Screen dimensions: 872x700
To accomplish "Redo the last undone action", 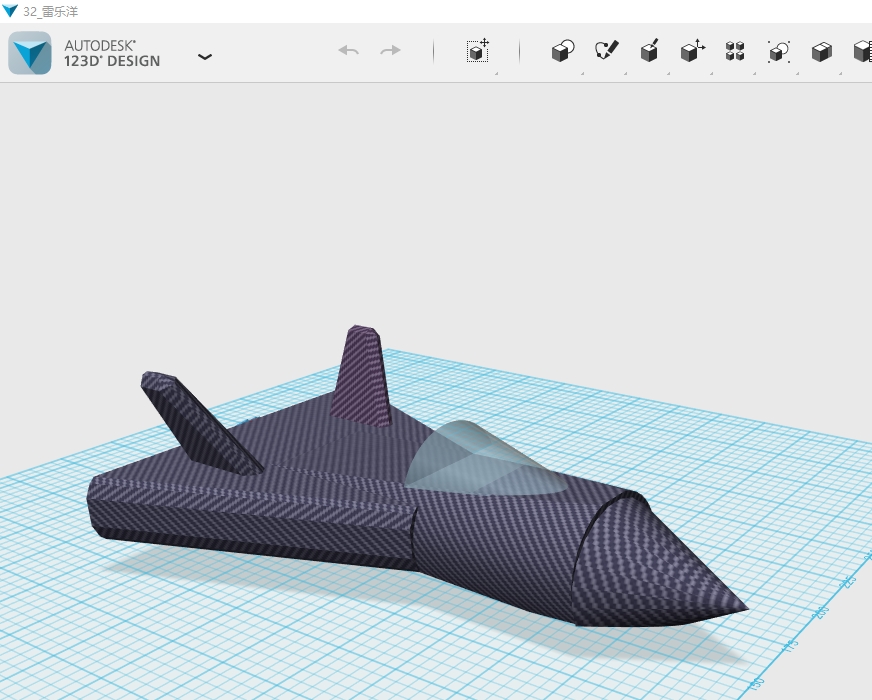I will click(390, 51).
